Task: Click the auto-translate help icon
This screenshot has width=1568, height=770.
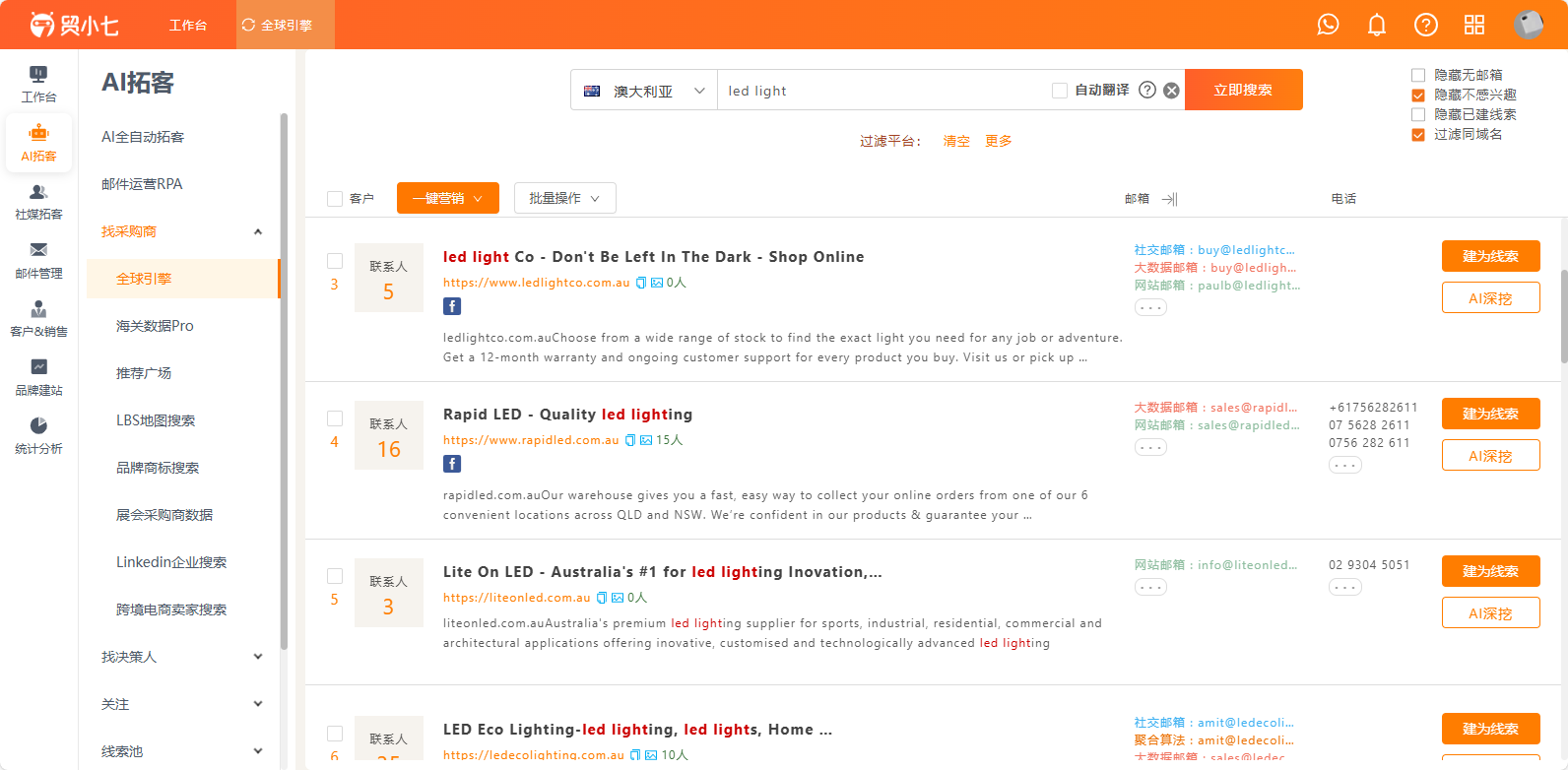Action: 1147,90
